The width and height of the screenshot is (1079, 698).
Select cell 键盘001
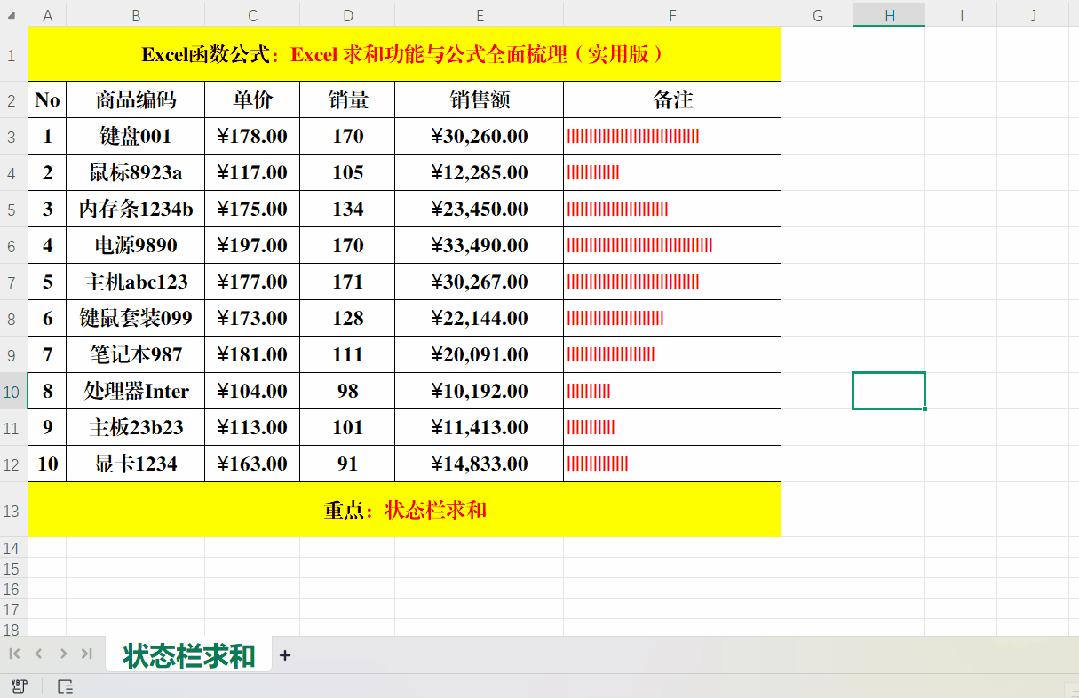[136, 136]
